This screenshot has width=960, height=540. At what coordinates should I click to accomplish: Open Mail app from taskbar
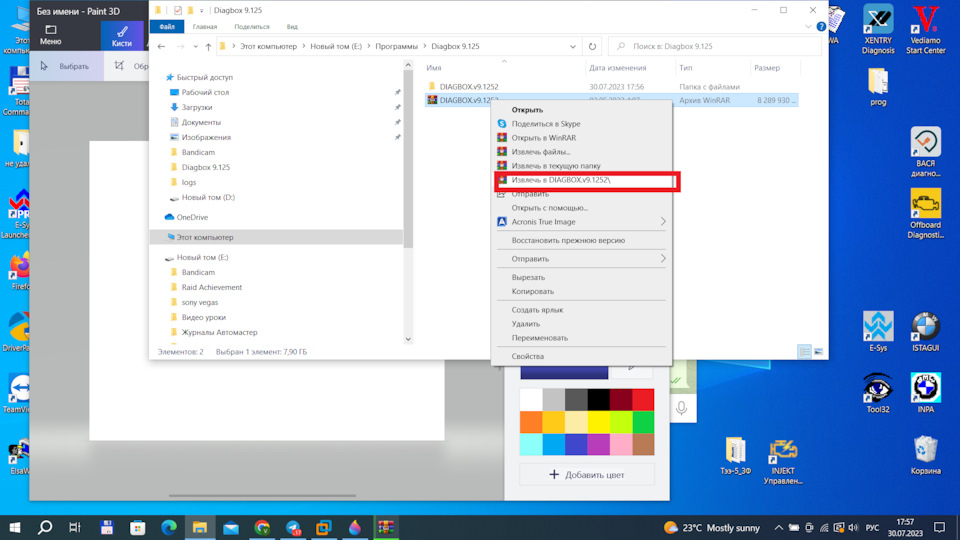[231, 527]
